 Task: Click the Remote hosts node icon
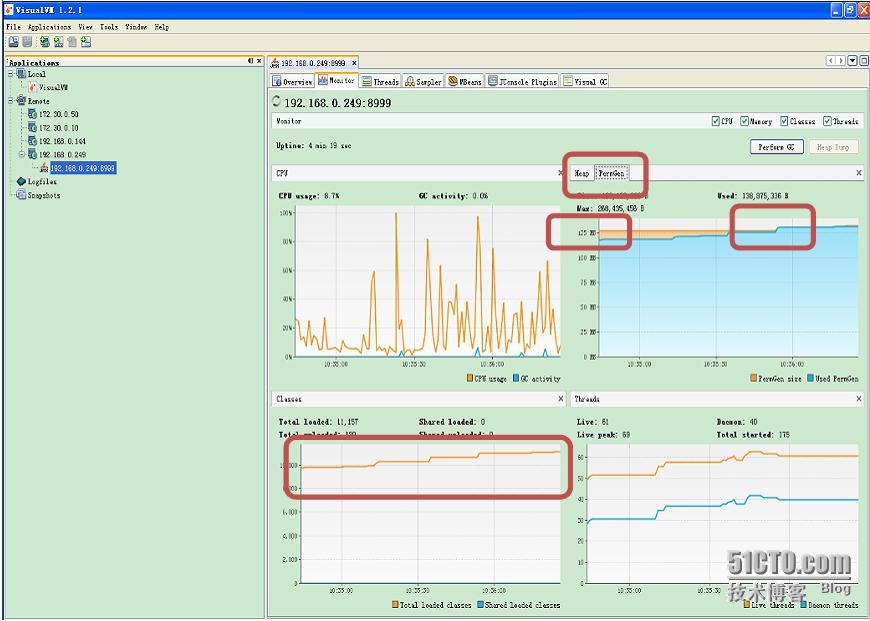(x=21, y=100)
